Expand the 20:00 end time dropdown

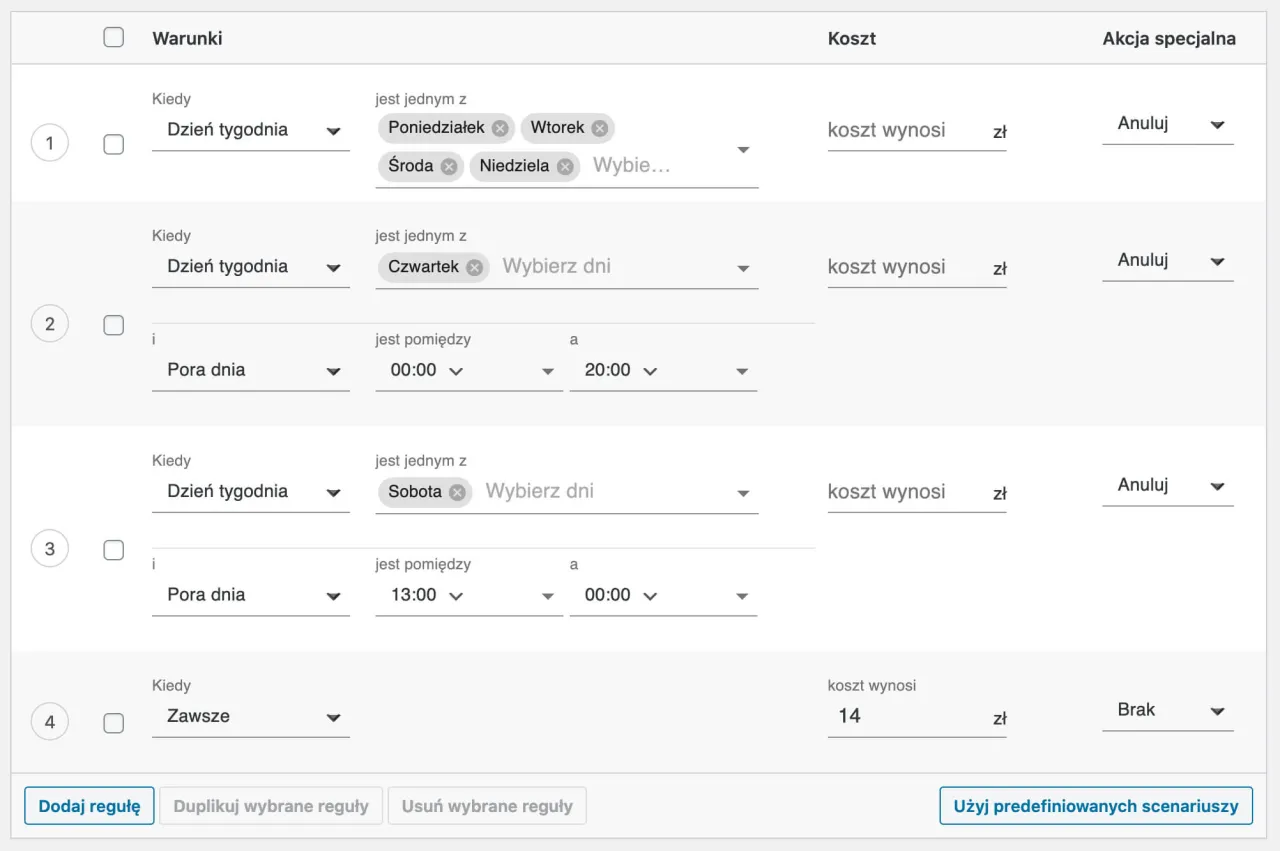[x=662, y=371]
